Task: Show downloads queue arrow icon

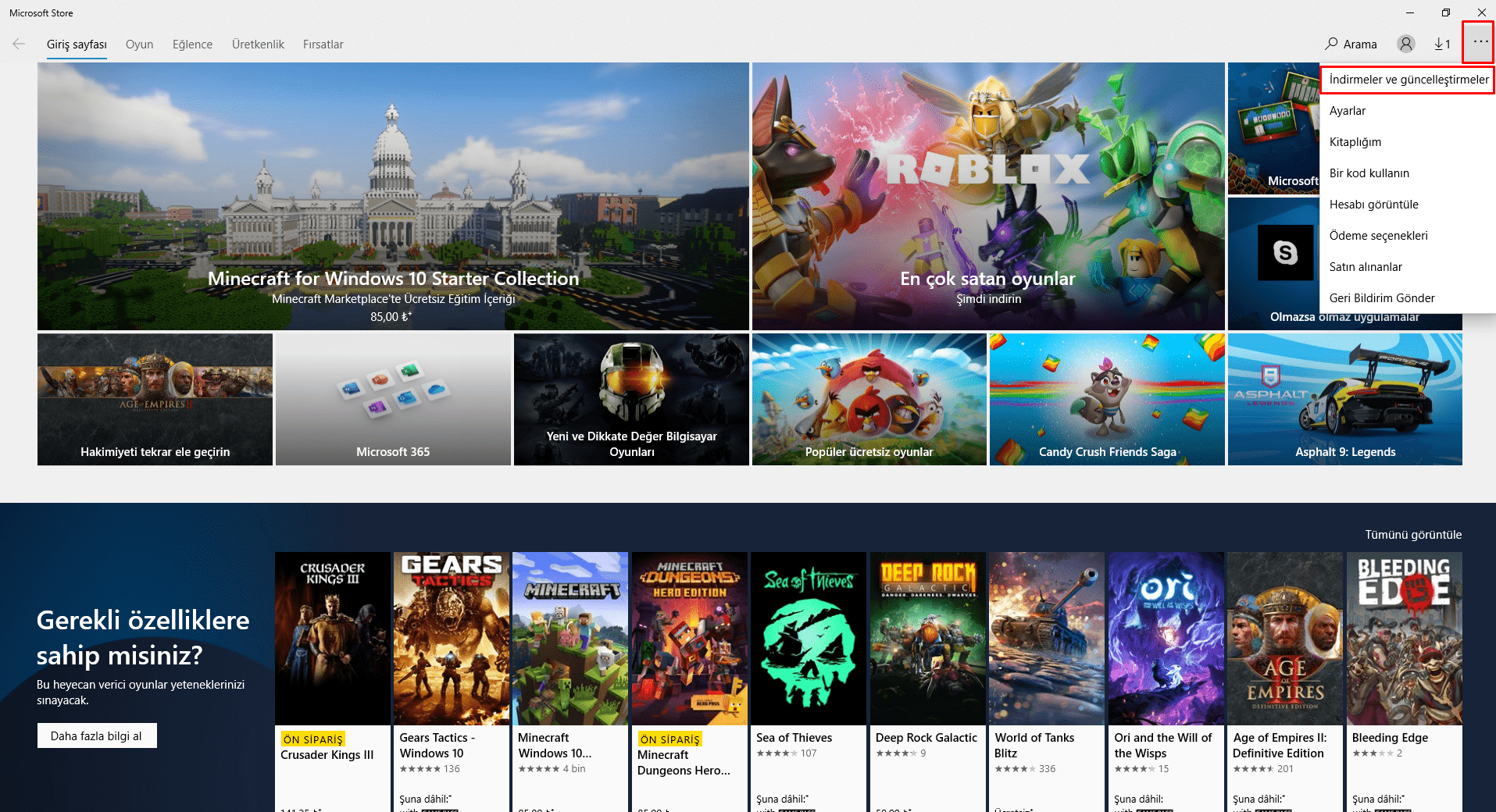Action: point(1442,44)
